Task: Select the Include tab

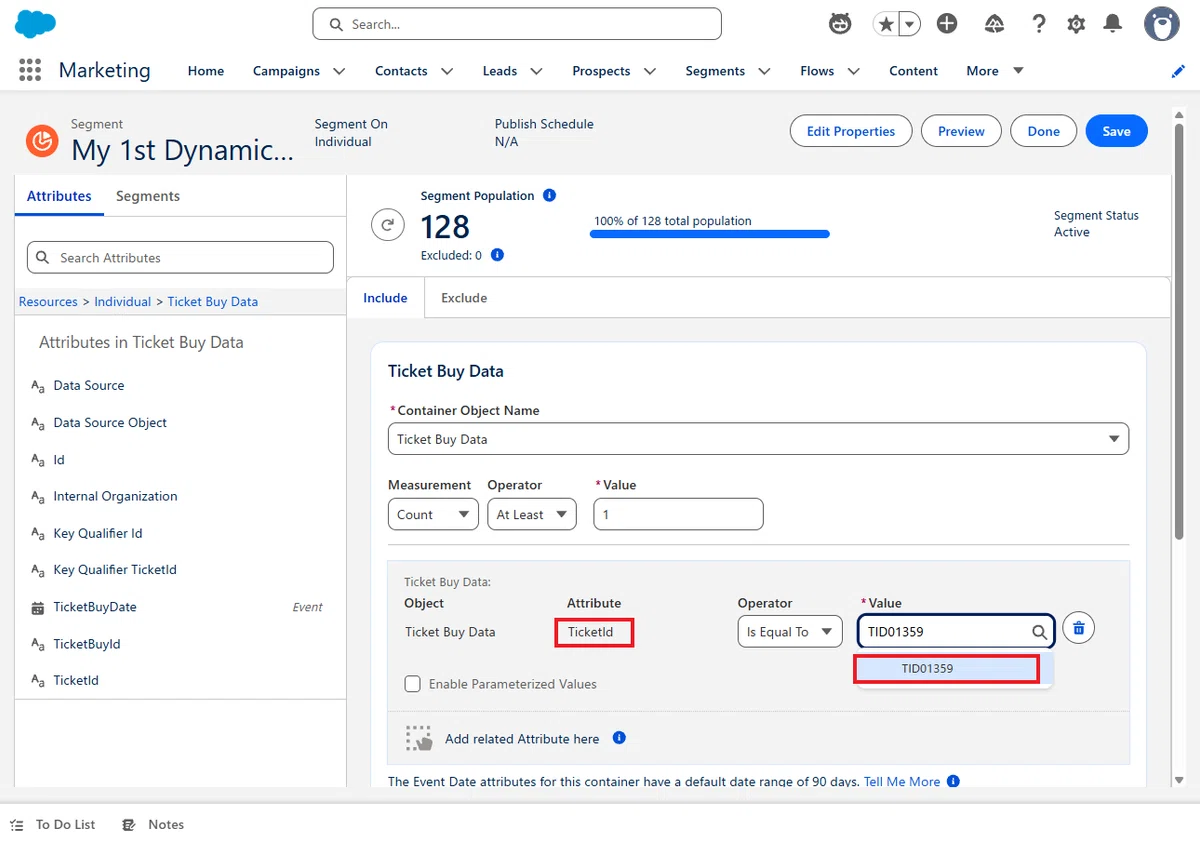Action: click(x=386, y=297)
